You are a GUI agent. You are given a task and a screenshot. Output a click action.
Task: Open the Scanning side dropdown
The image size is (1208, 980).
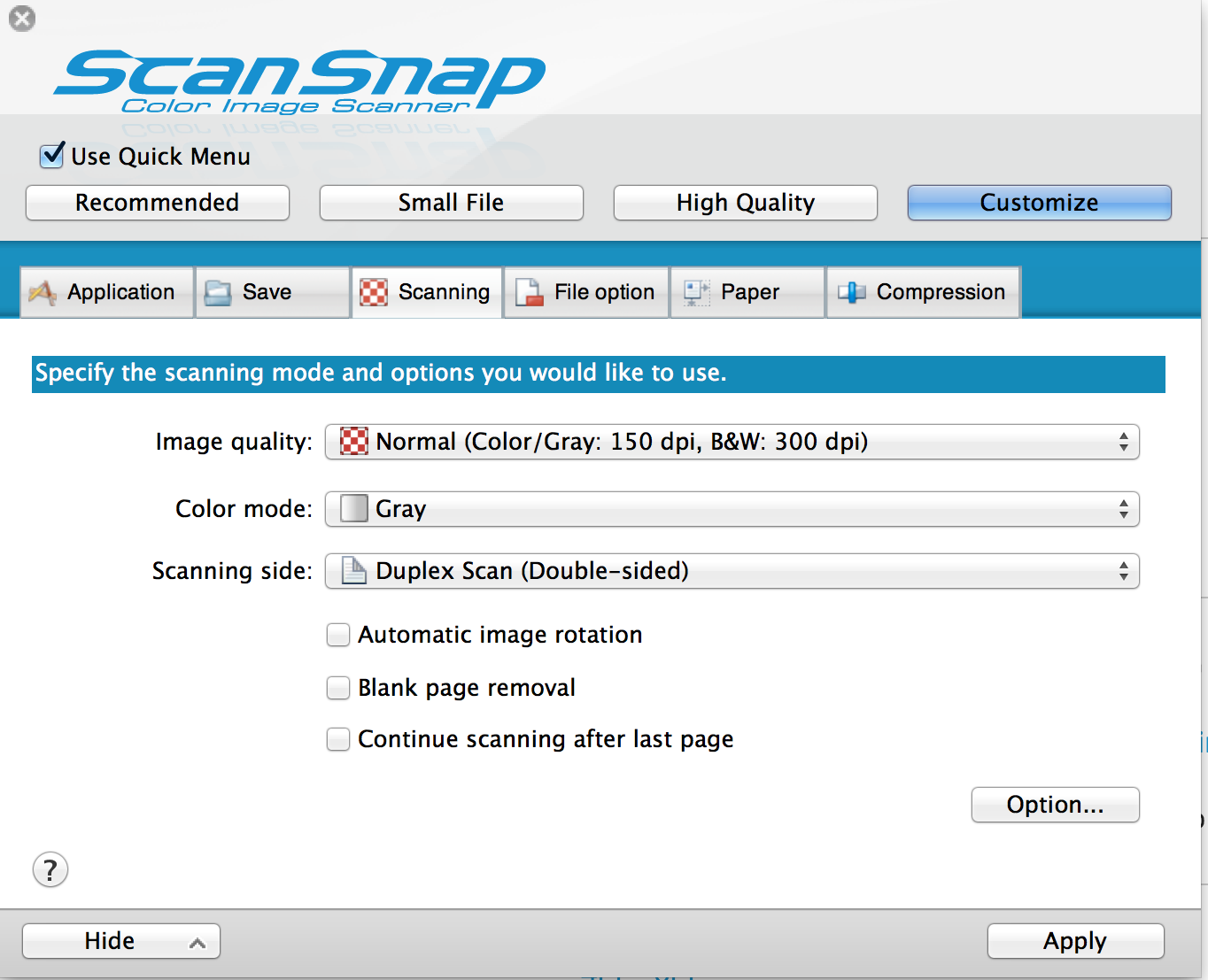tap(732, 571)
